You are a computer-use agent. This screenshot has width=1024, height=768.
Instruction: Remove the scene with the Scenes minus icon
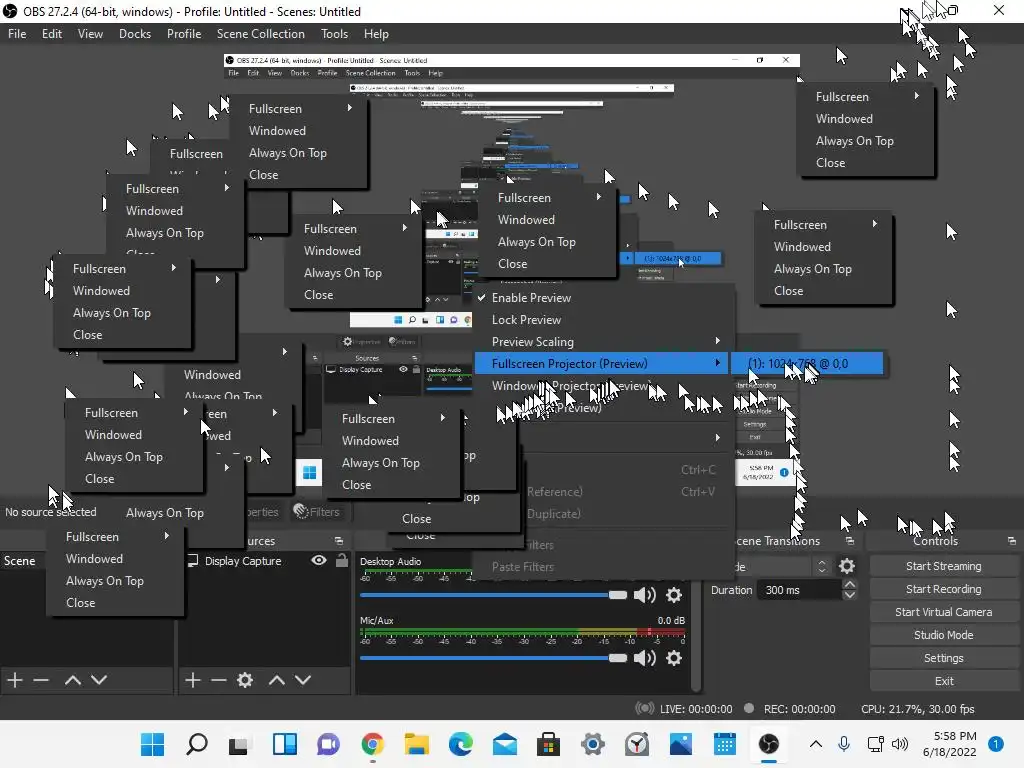click(x=41, y=680)
